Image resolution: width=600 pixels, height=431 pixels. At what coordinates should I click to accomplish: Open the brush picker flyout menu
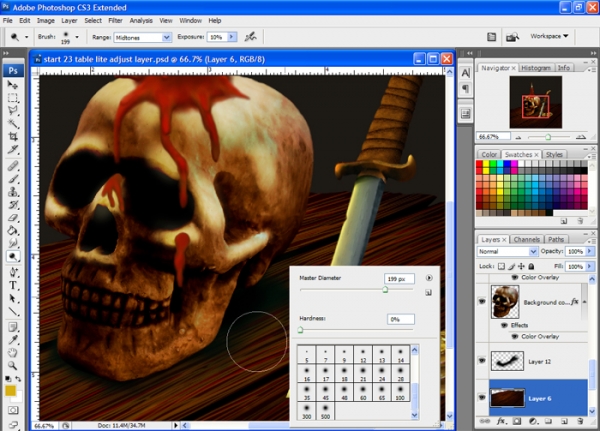click(429, 278)
